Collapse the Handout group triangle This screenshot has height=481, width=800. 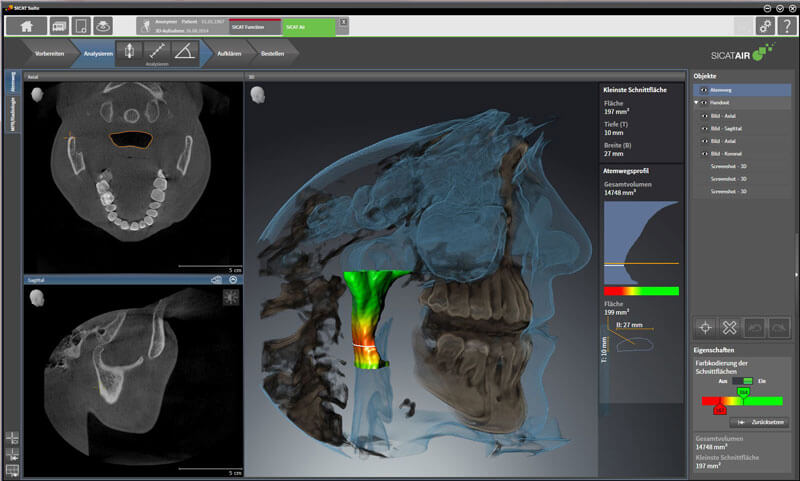[x=696, y=103]
